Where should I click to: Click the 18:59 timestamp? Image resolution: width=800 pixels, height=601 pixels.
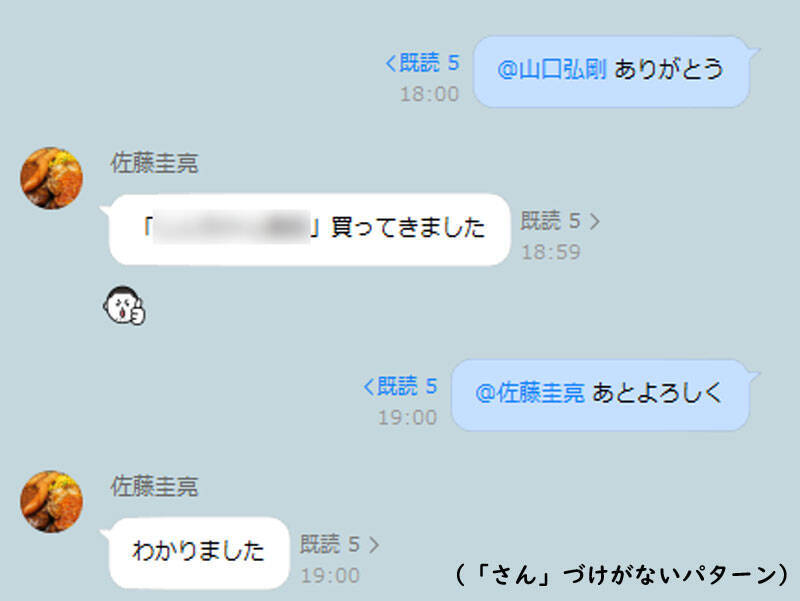(x=551, y=252)
